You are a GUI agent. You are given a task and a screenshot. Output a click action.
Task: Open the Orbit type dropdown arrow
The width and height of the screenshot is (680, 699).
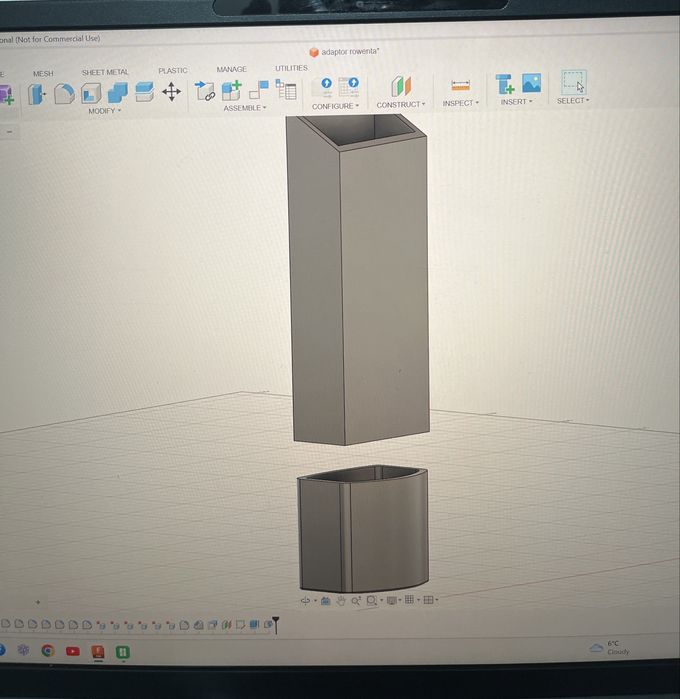(x=315, y=601)
